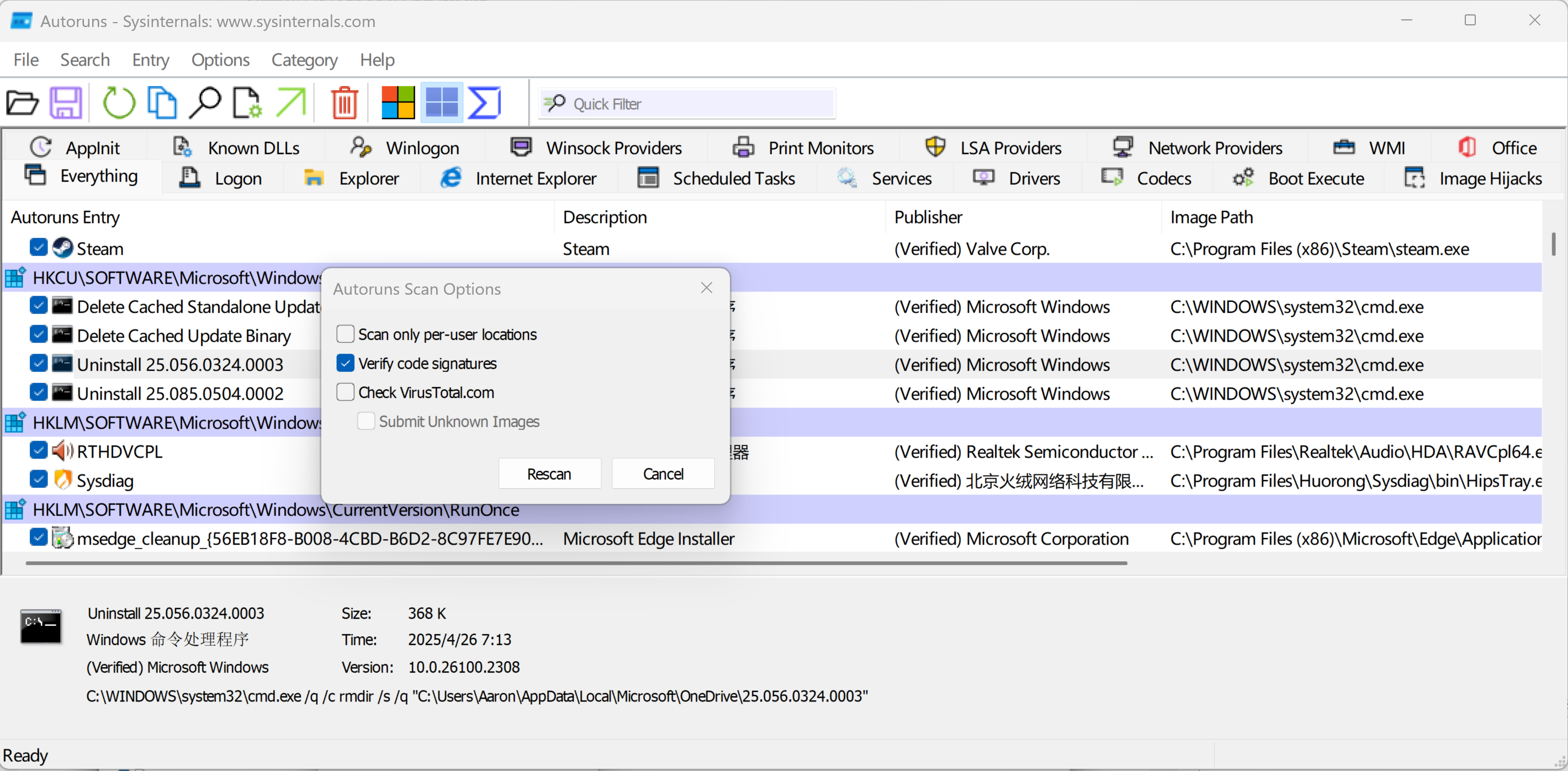The height and width of the screenshot is (771, 1568).
Task: Click the Rescan button
Action: [x=549, y=474]
